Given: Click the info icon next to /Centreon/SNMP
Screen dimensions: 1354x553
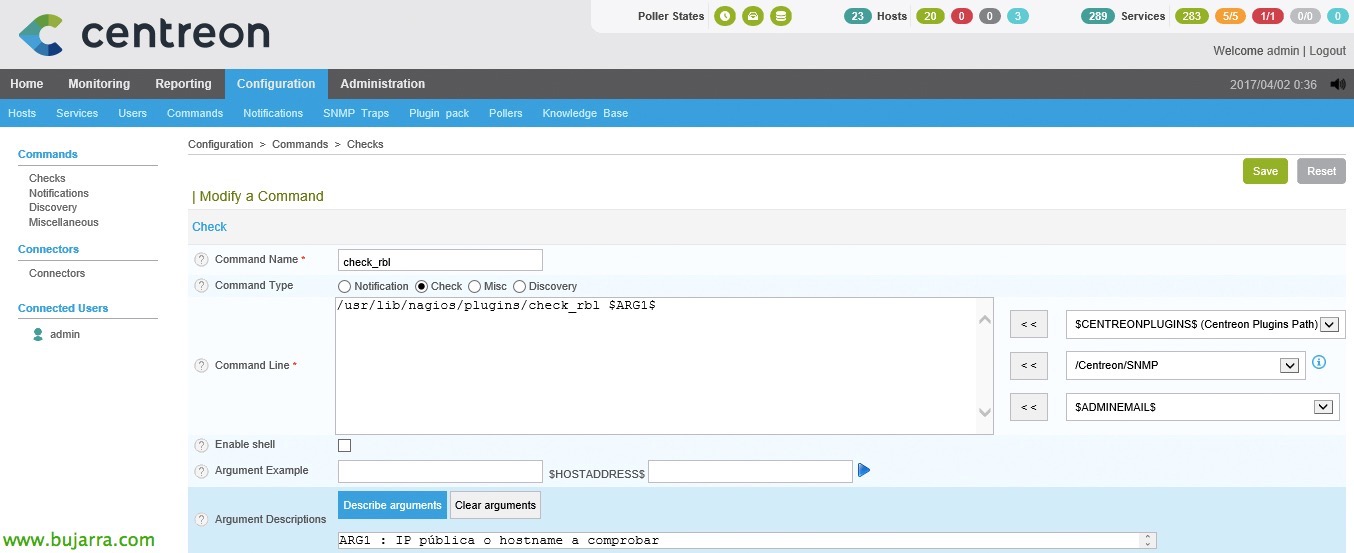Looking at the screenshot, I should 1319,362.
